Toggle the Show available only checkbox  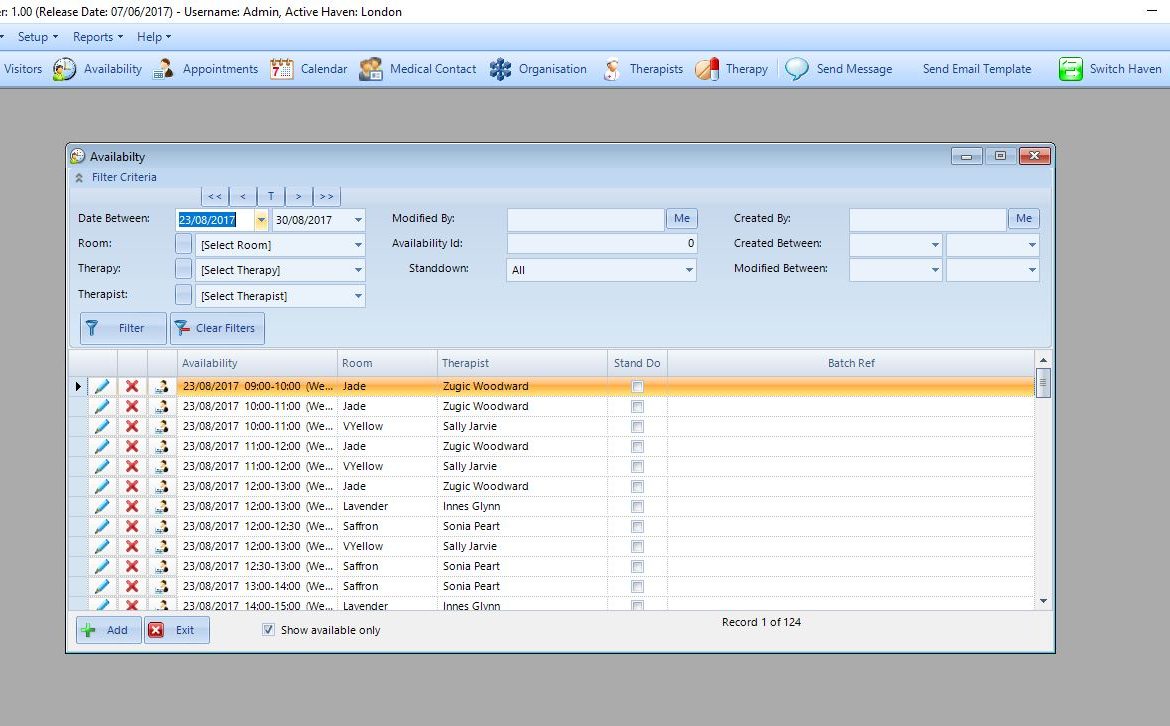click(x=268, y=630)
